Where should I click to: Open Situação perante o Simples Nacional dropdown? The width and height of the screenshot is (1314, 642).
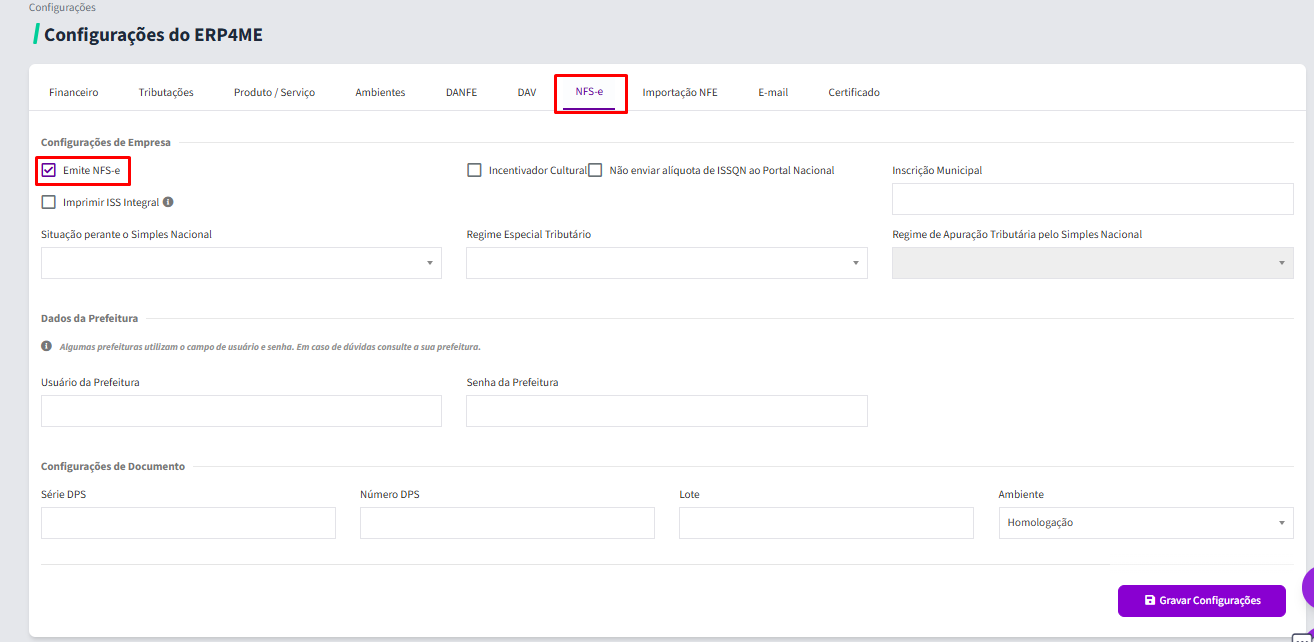tap(241, 263)
